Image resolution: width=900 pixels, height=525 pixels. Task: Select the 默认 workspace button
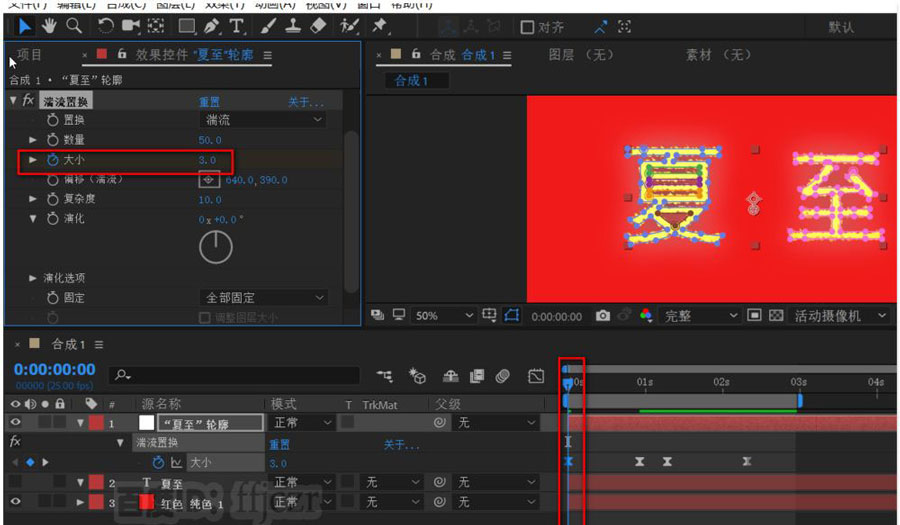click(x=841, y=27)
